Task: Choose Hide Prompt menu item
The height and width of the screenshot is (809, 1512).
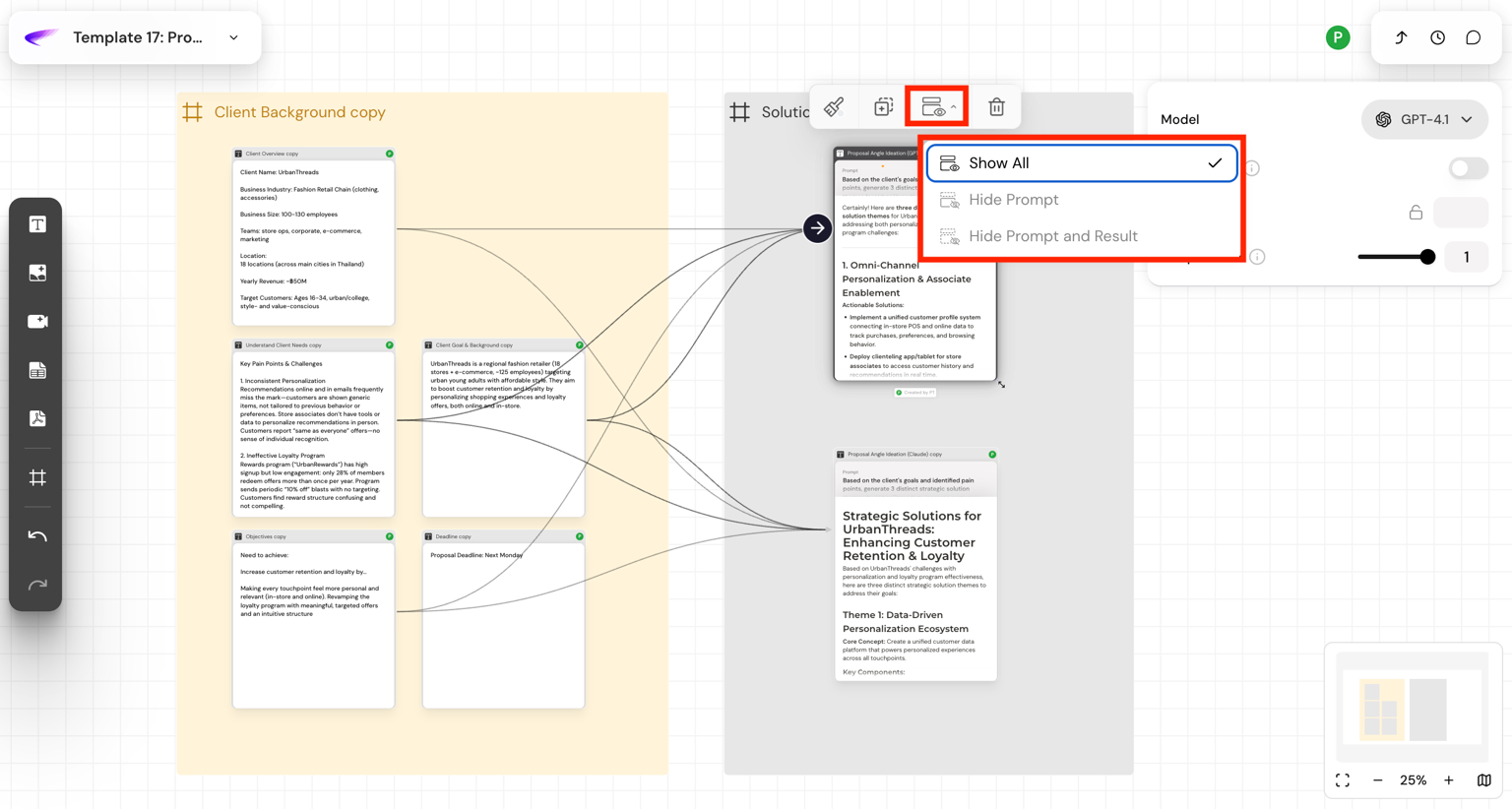Action: point(1013,200)
